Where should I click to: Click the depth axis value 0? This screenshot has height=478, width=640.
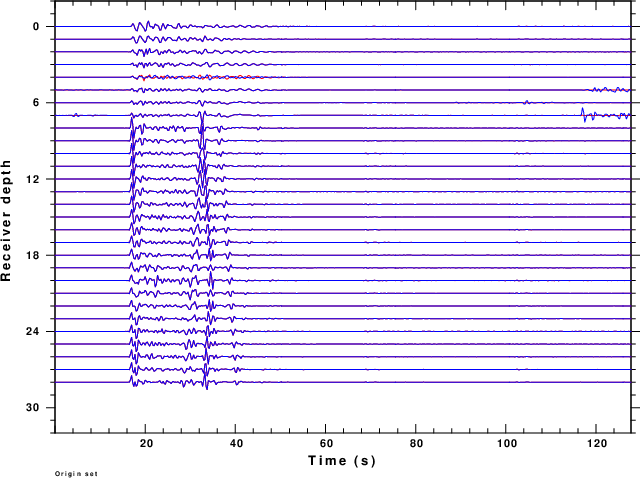click(36, 27)
